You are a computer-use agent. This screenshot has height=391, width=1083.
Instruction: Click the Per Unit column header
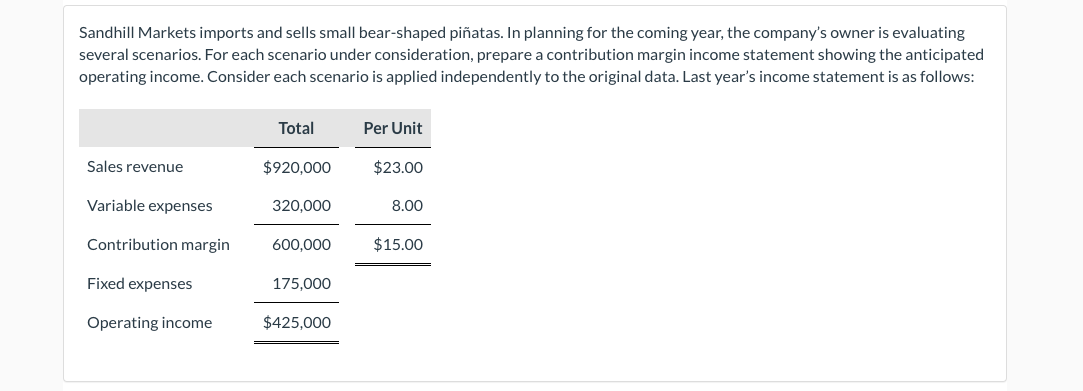point(393,128)
